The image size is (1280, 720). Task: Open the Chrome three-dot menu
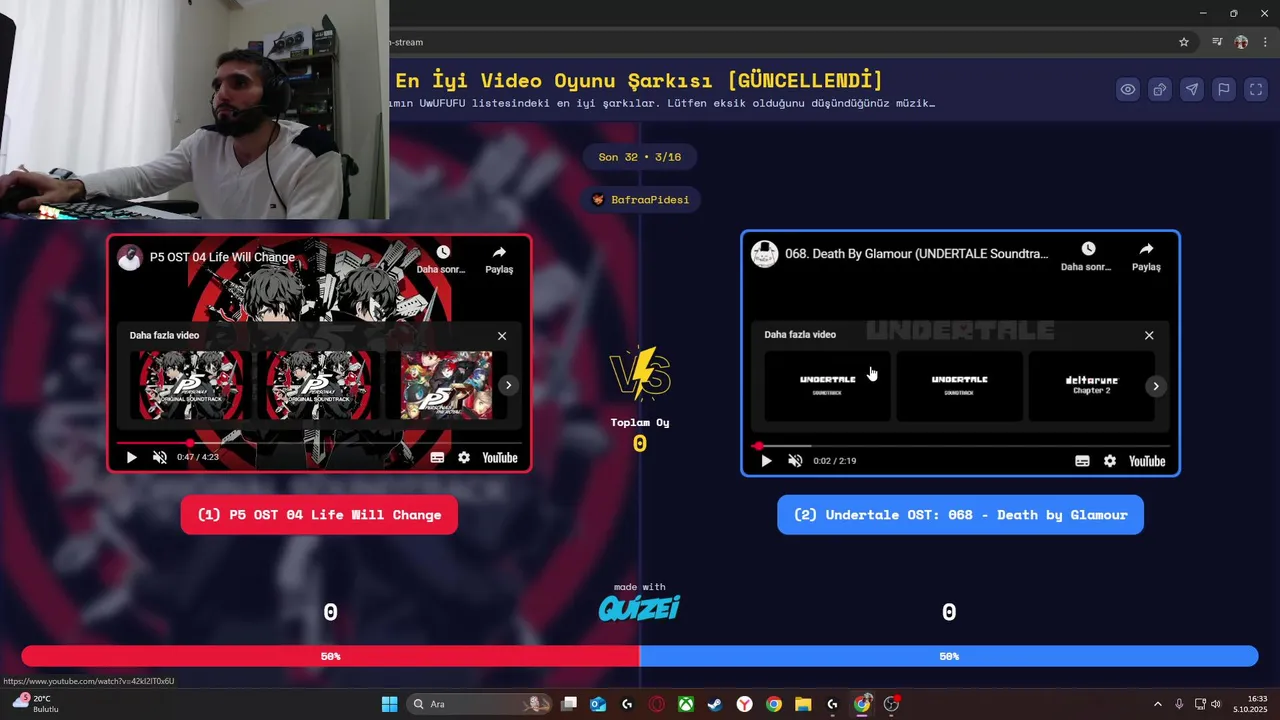(x=1265, y=42)
